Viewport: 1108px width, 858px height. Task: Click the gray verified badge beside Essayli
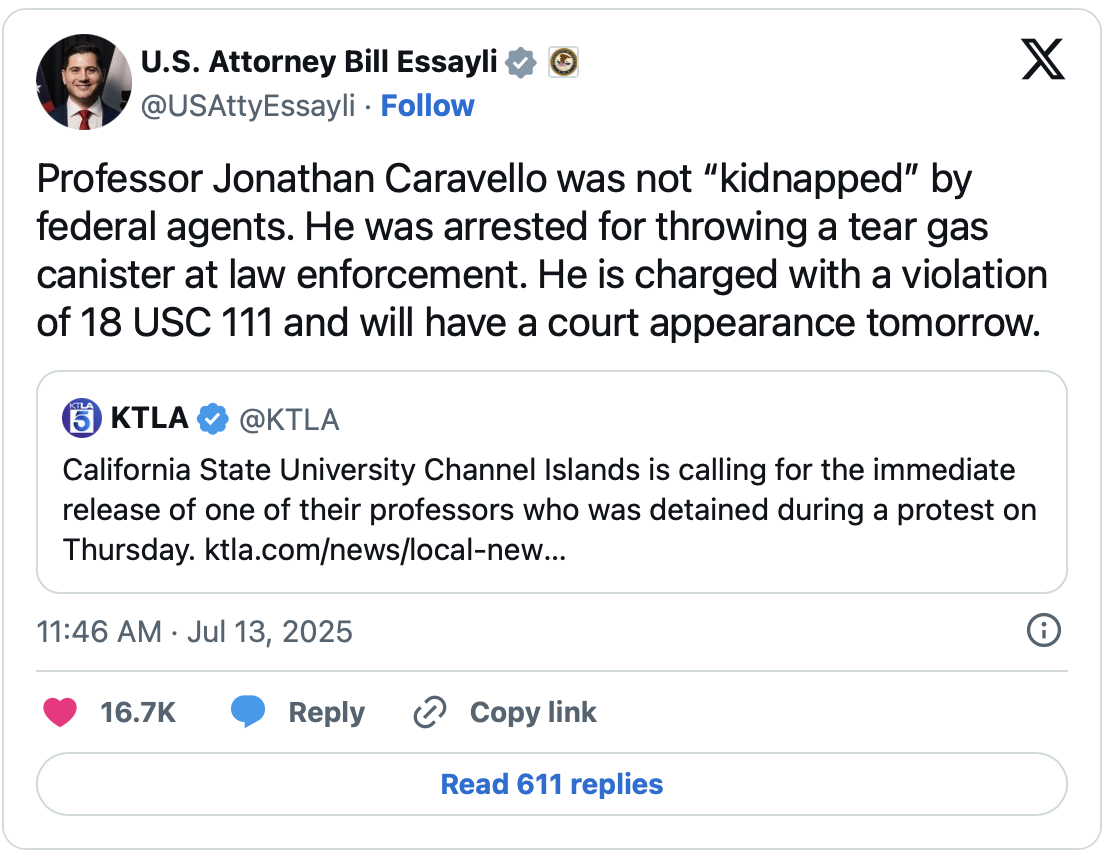click(521, 63)
